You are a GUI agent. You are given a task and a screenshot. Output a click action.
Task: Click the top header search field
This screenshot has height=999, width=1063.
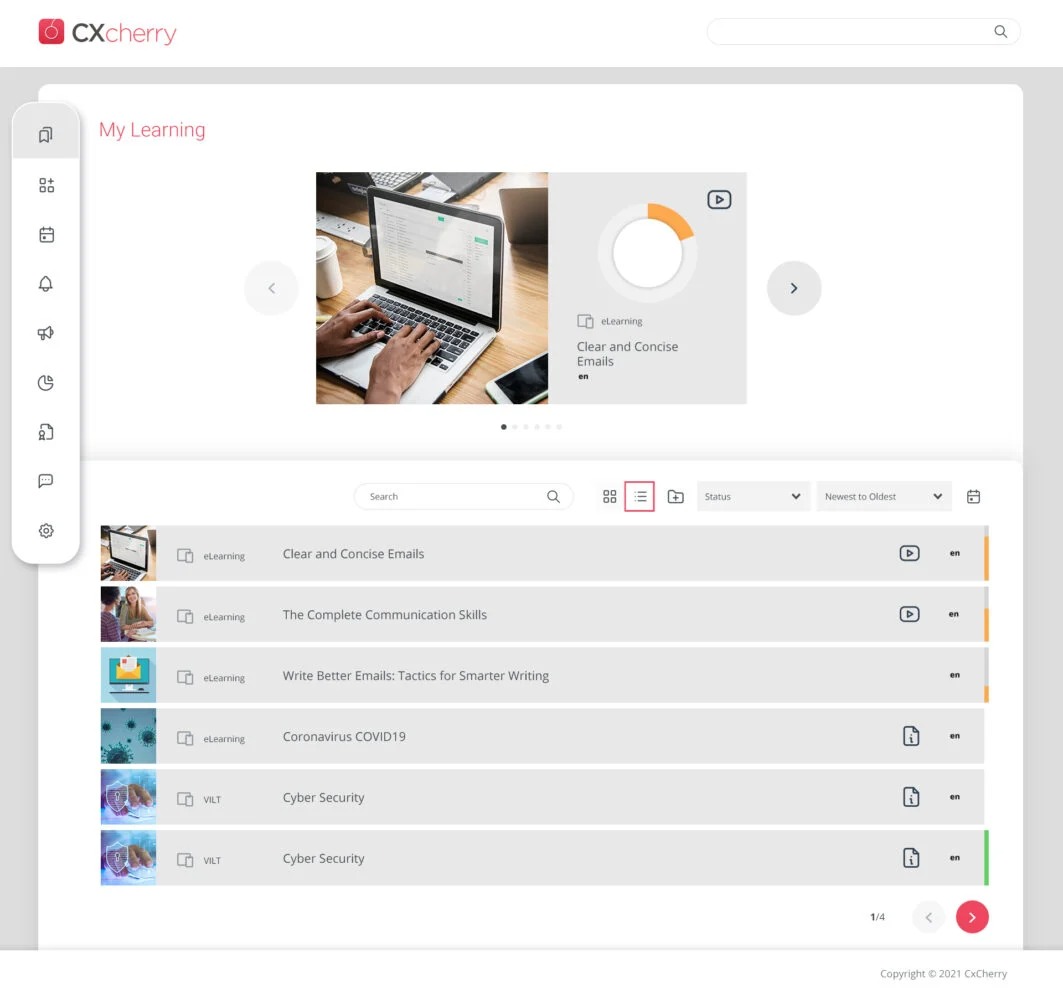pyautogui.click(x=863, y=31)
